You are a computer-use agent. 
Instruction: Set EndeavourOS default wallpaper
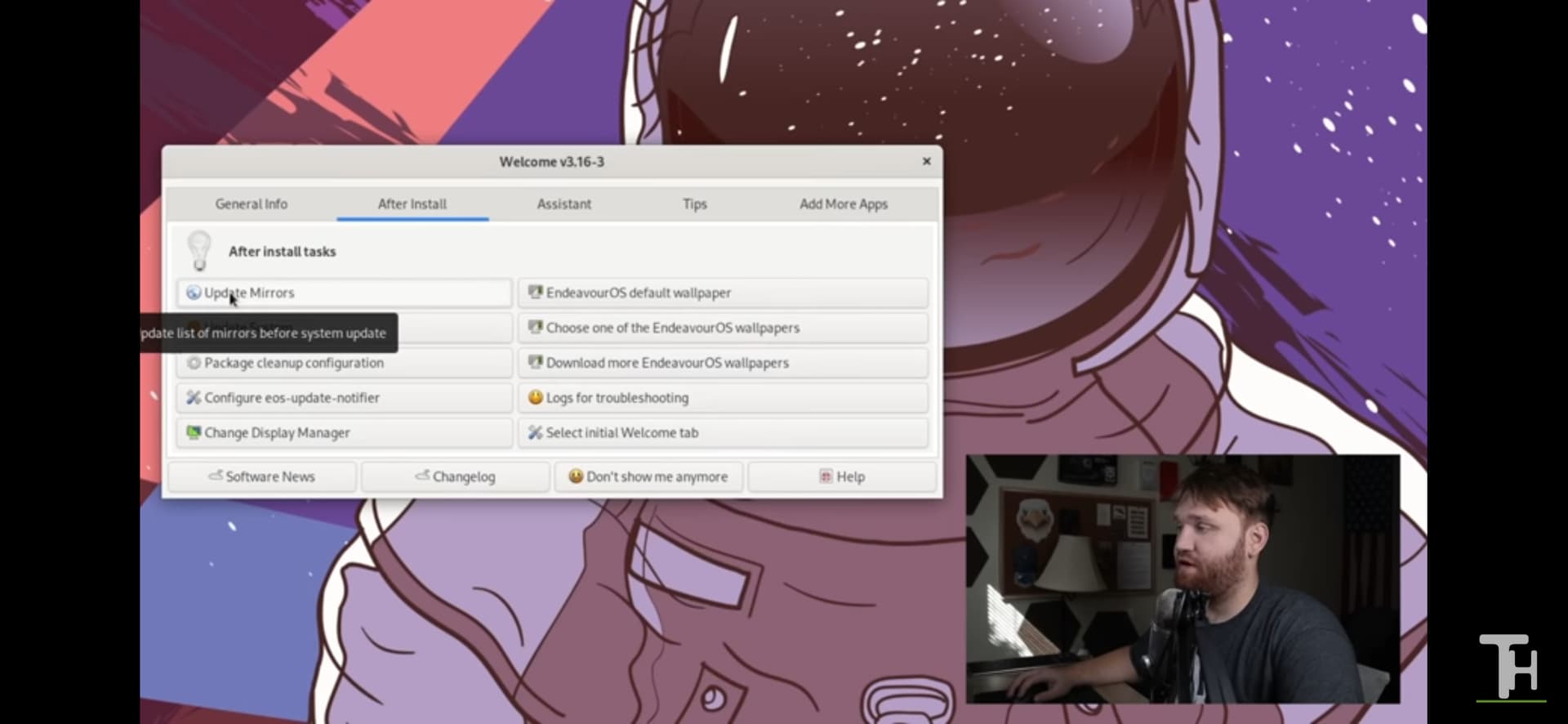723,293
